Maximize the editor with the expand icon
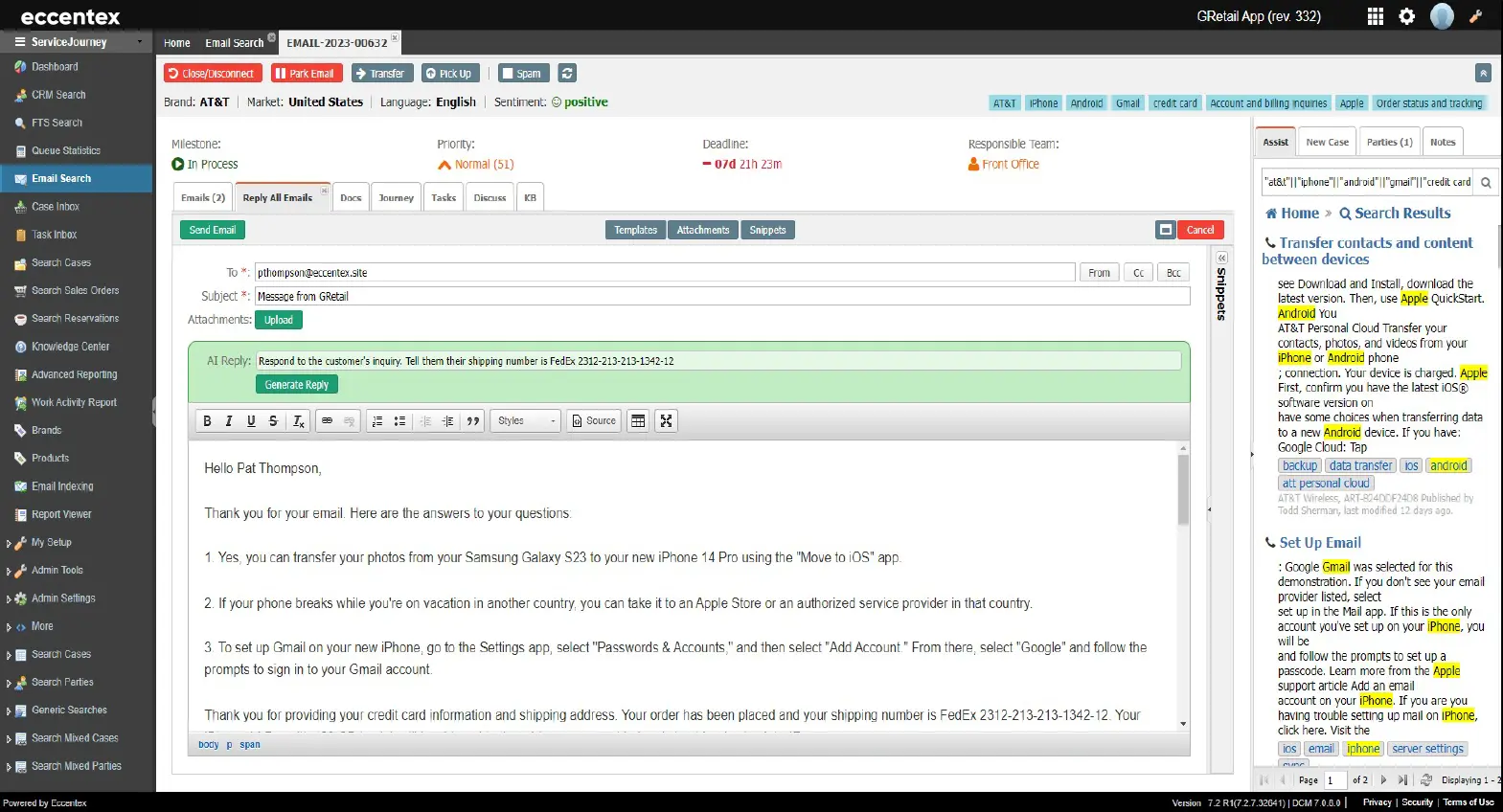Screen dimensions: 1503x812 (667, 421)
